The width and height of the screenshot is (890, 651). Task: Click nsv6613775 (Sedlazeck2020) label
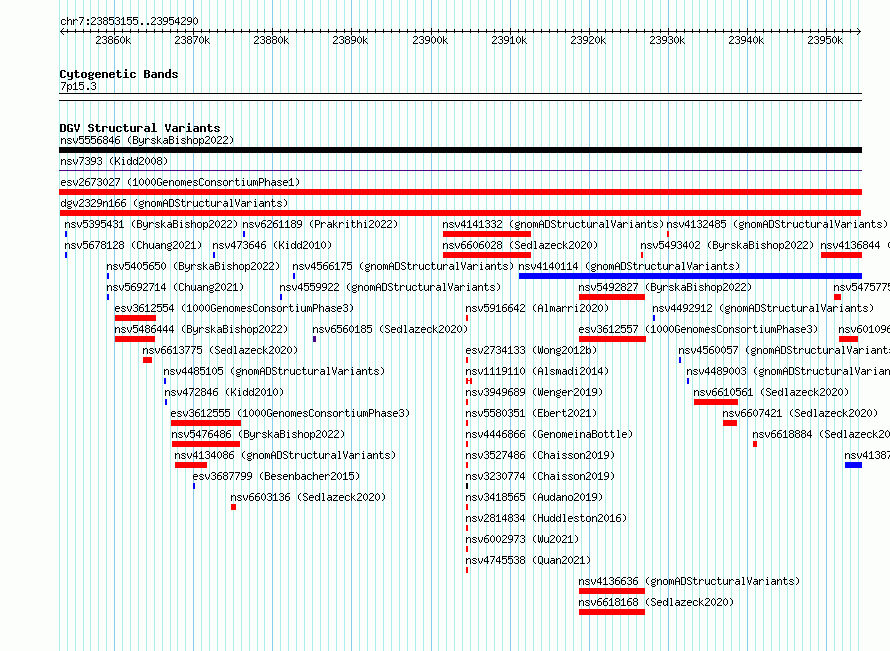(x=220, y=350)
